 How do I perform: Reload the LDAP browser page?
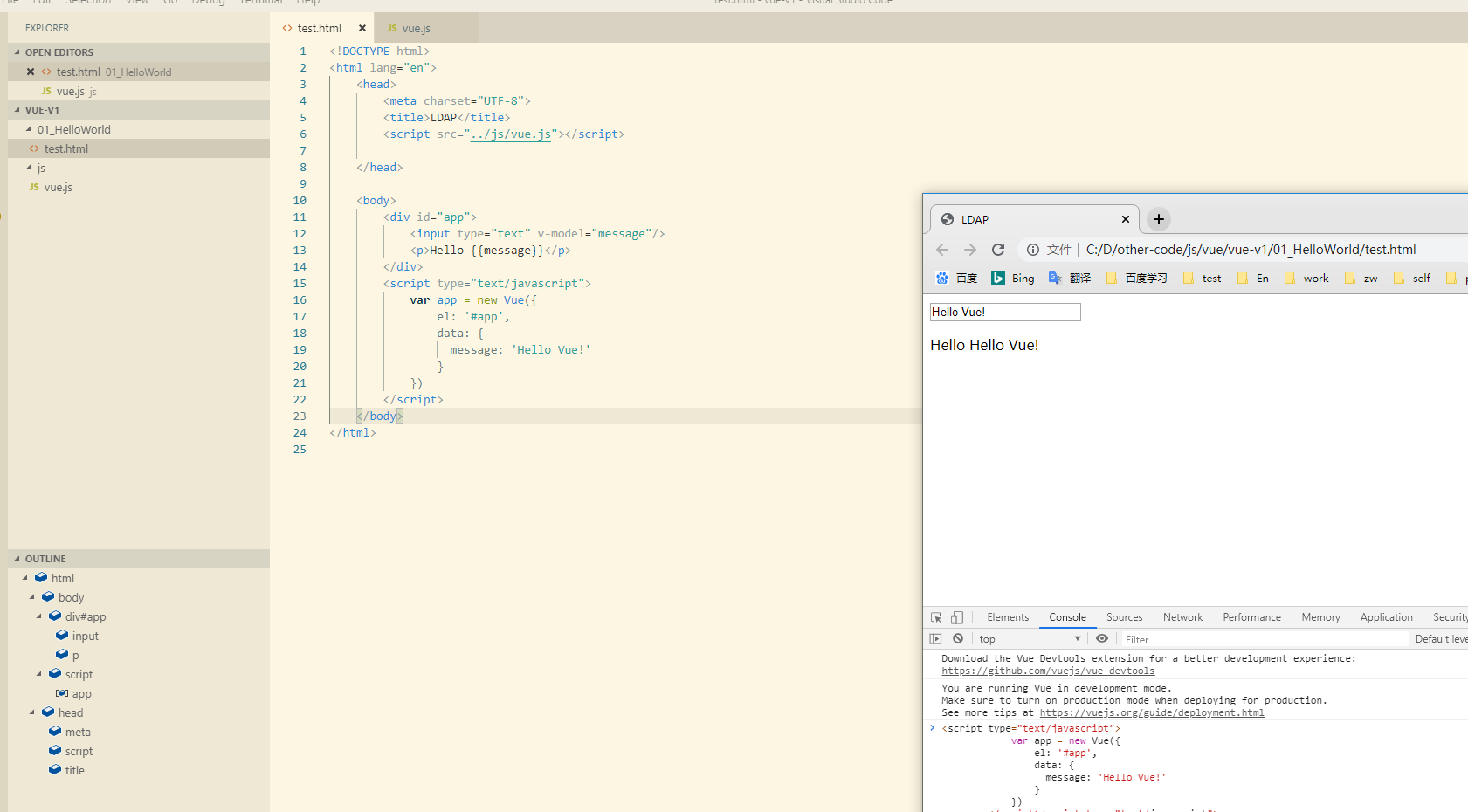click(x=998, y=250)
